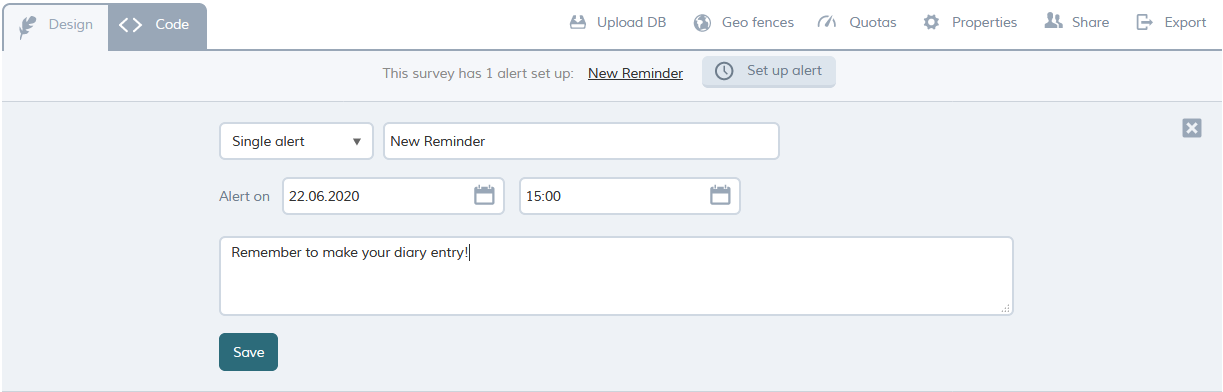
Task: Open Properties via gear icon
Action: click(x=931, y=22)
